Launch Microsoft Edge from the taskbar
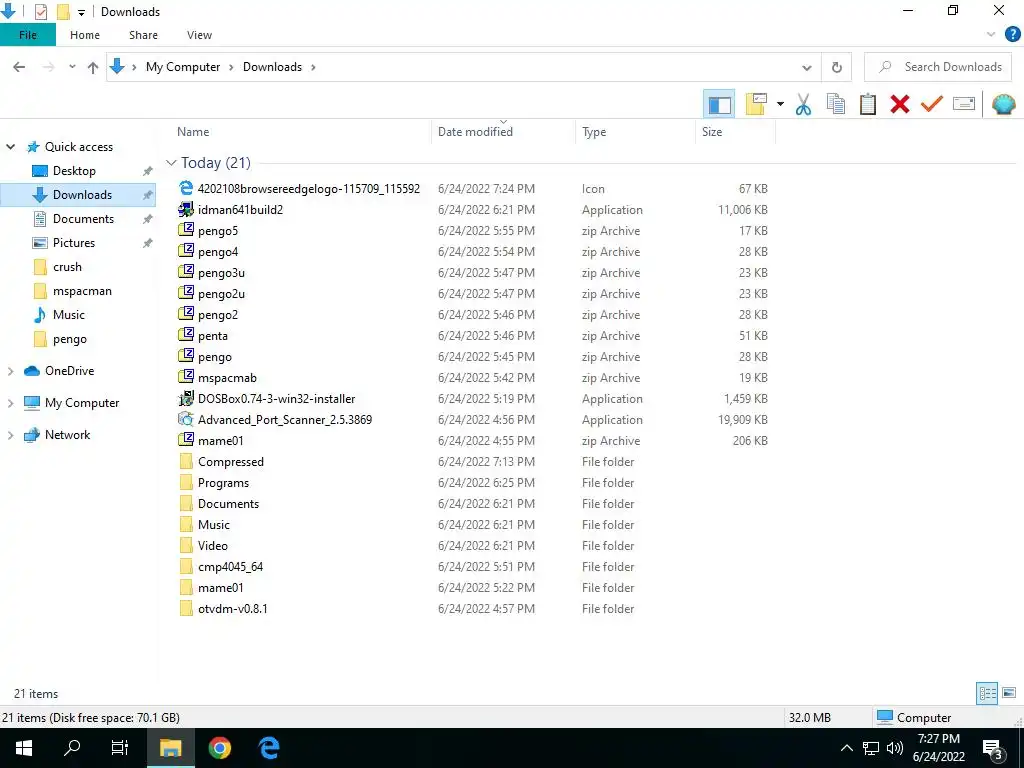Image resolution: width=1024 pixels, height=768 pixels. pos(268,748)
